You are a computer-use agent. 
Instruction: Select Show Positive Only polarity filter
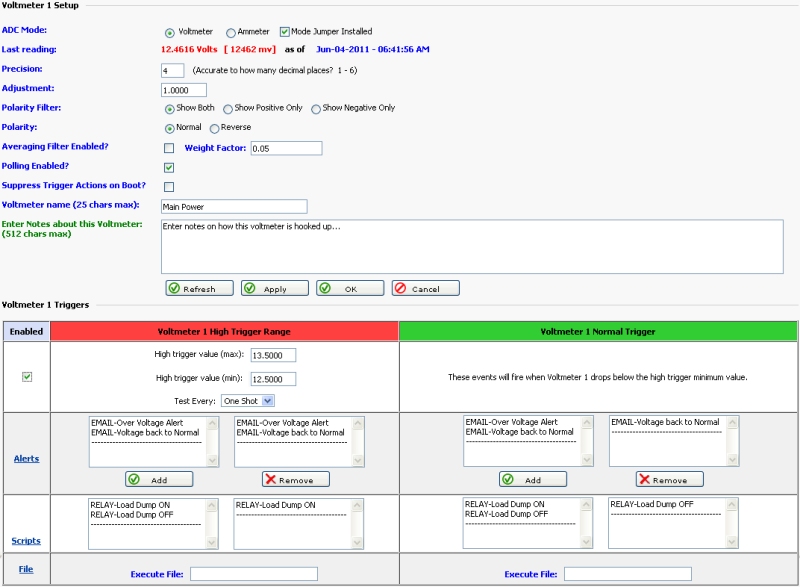click(228, 109)
